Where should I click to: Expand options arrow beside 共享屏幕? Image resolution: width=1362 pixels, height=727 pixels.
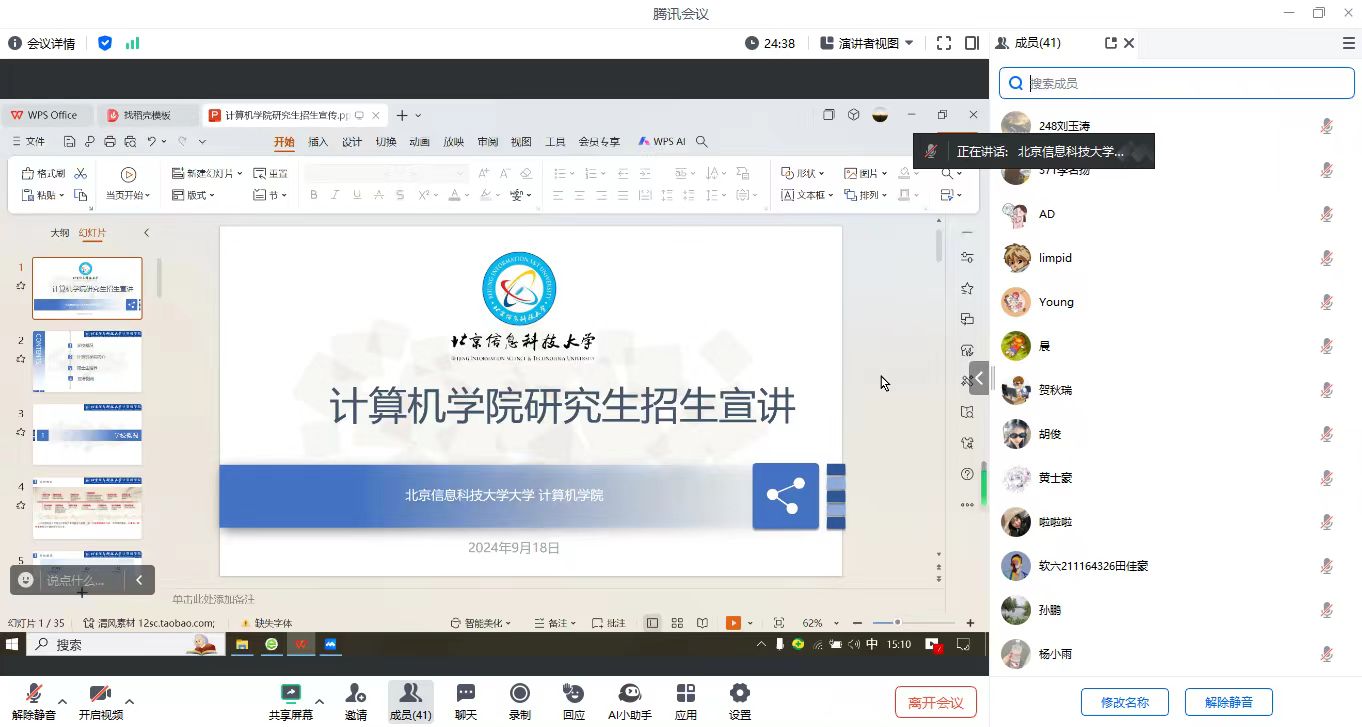[319, 701]
